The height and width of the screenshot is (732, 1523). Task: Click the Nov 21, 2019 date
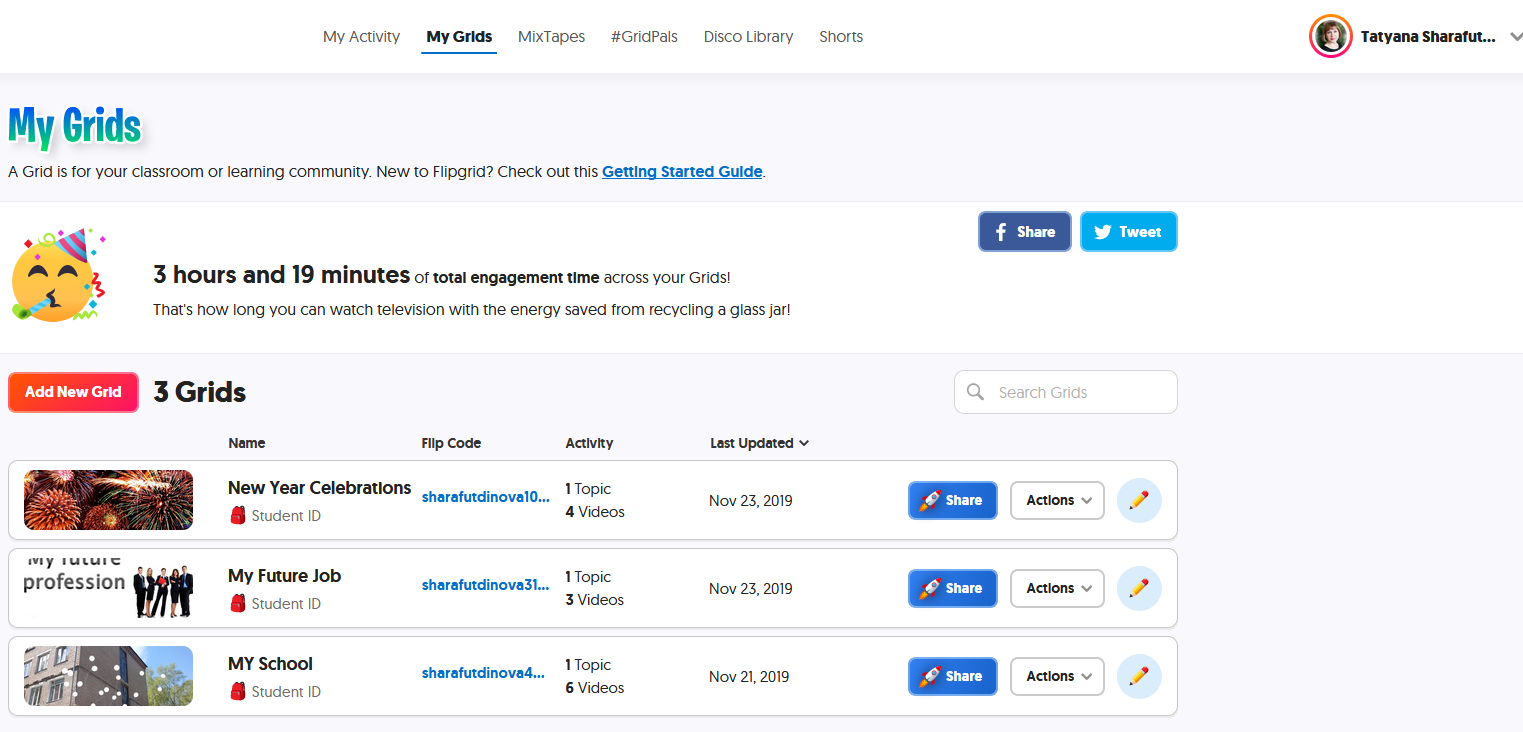[749, 677]
